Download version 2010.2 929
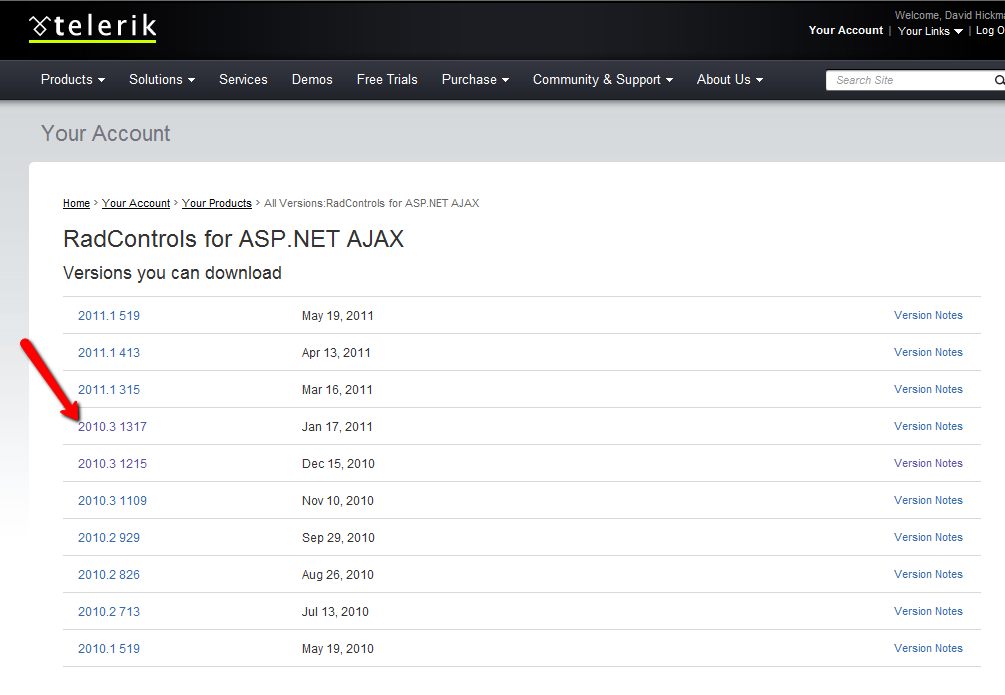 [x=109, y=538]
